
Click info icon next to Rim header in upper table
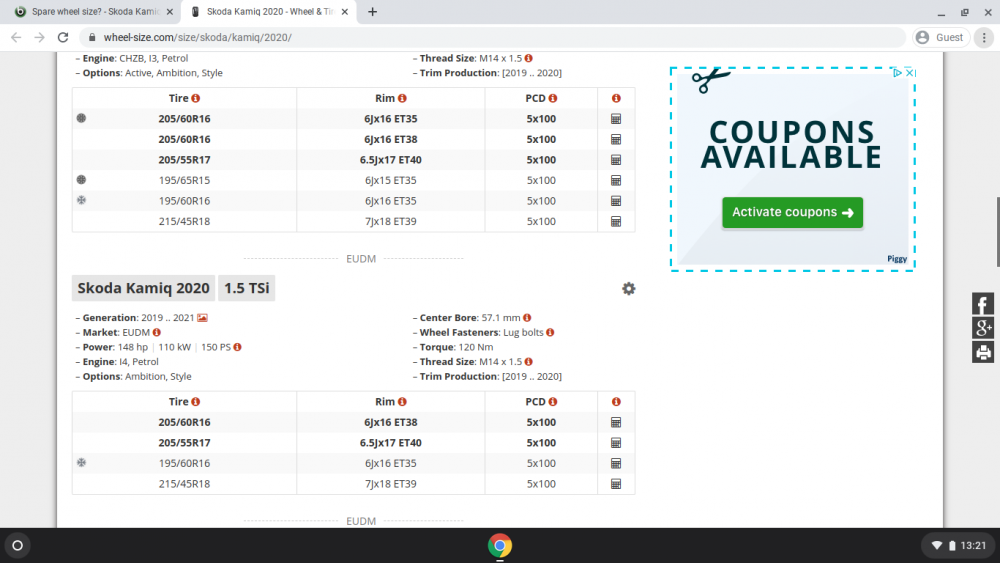click(x=402, y=98)
